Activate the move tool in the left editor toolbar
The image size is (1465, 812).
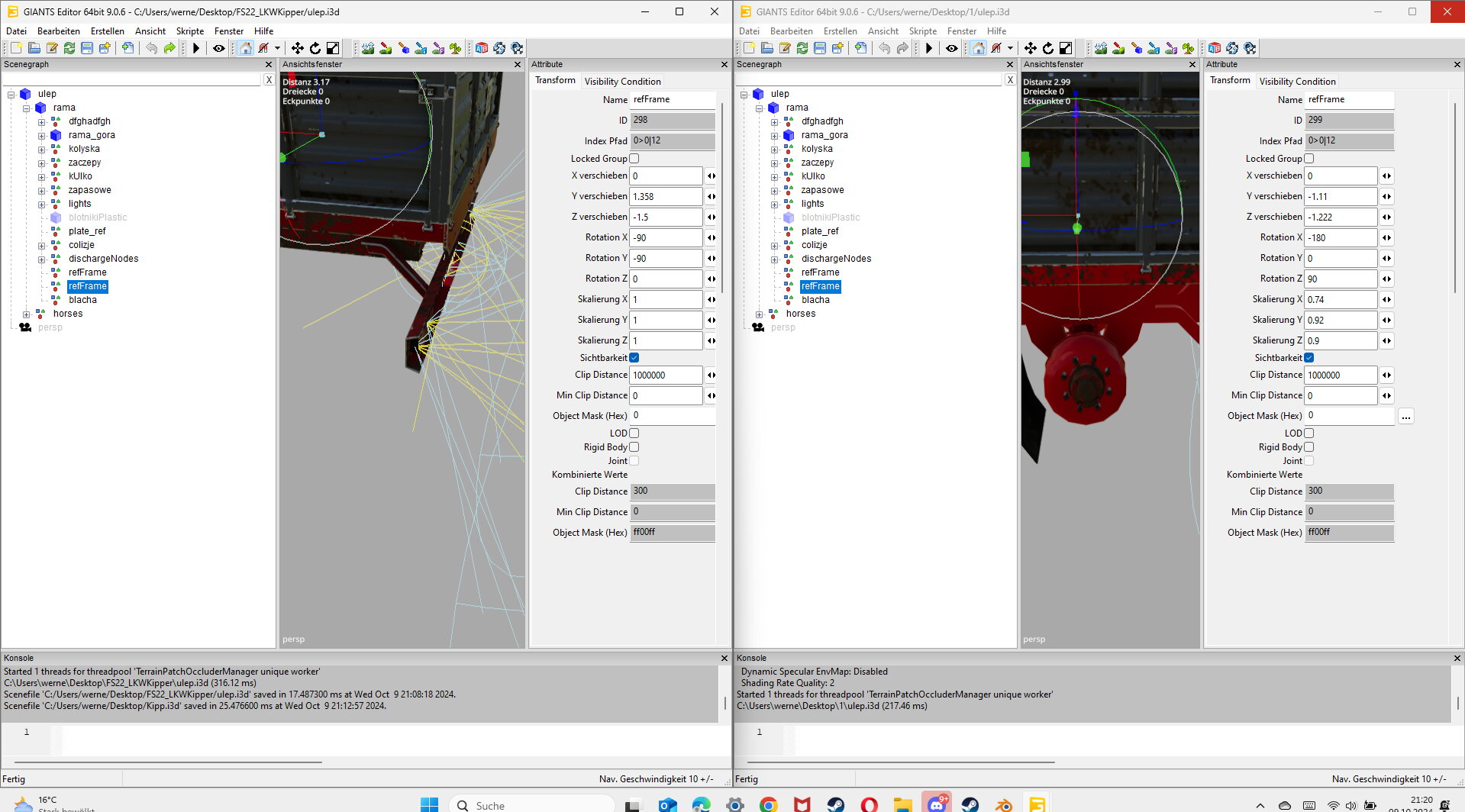point(298,48)
